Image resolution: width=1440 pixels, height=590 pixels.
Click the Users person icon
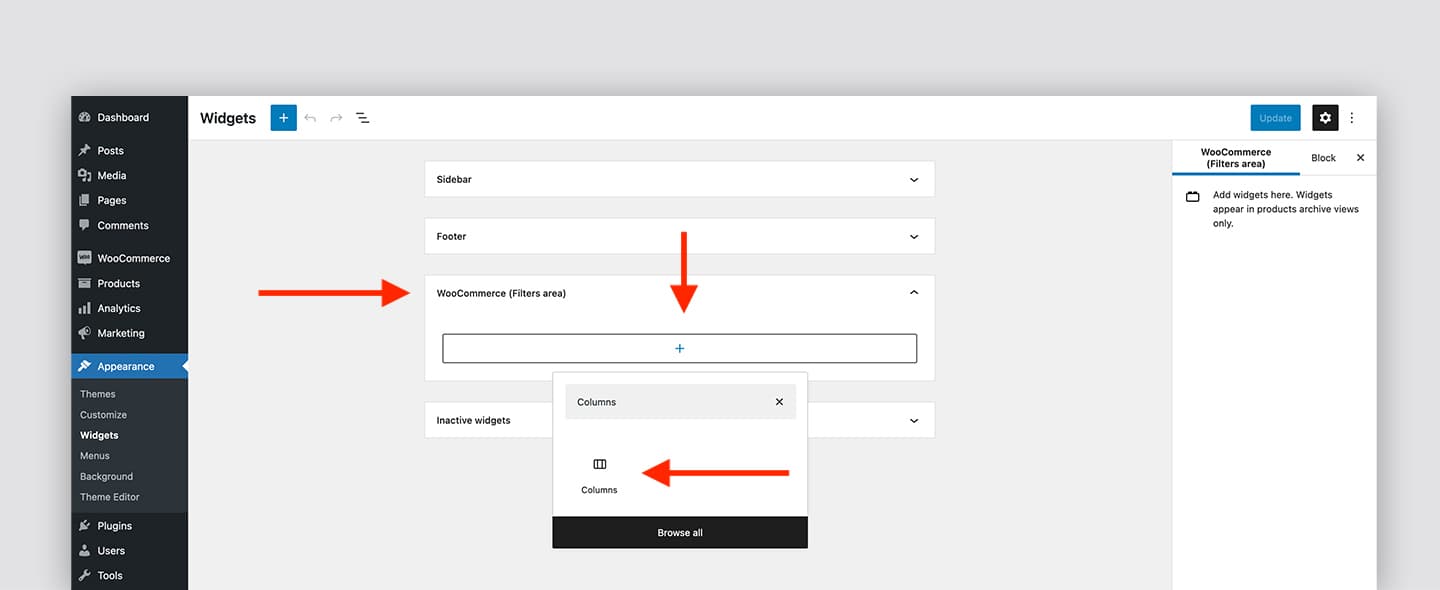(x=85, y=550)
